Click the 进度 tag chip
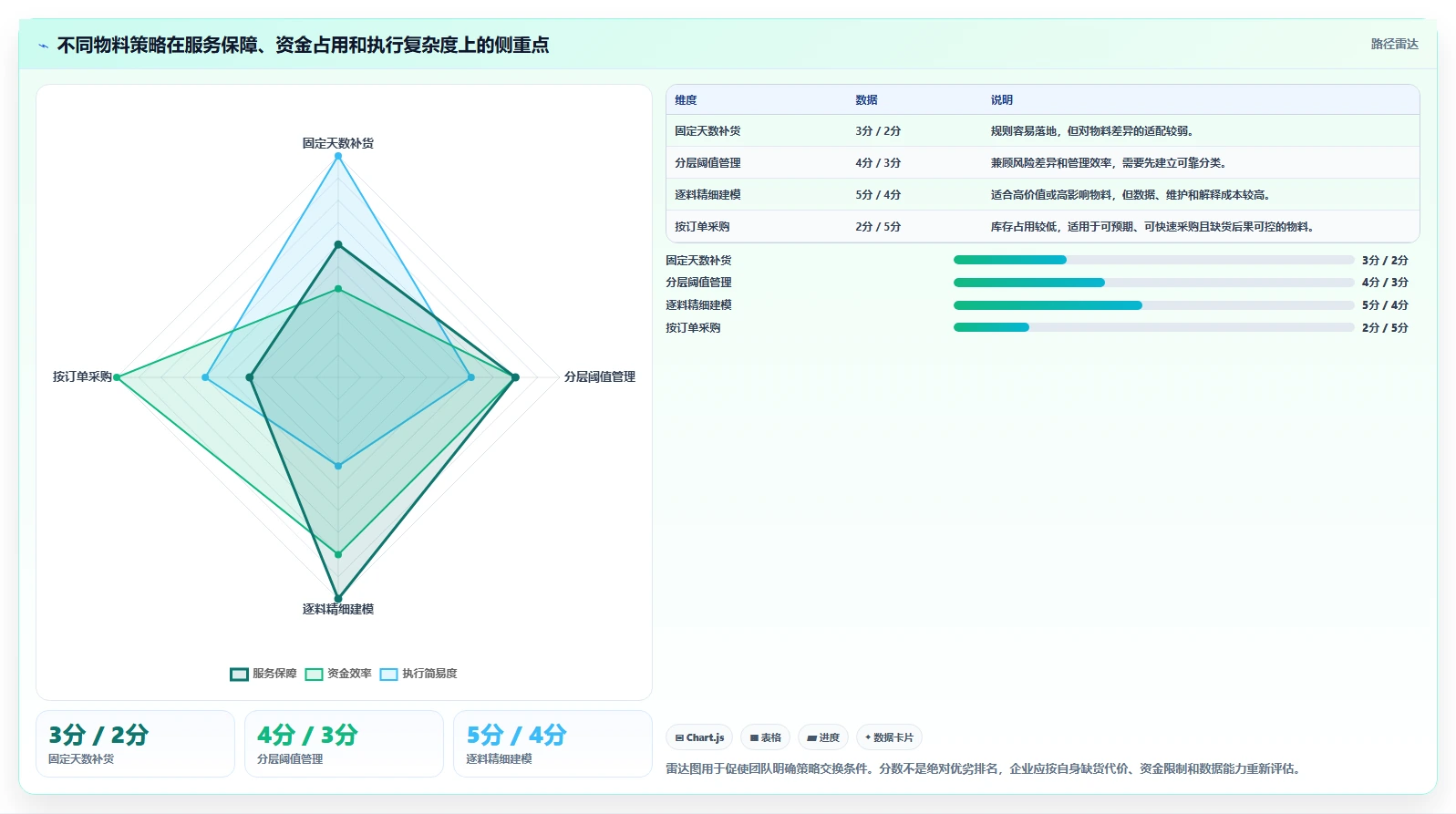This screenshot has height=814, width=1456. (823, 737)
